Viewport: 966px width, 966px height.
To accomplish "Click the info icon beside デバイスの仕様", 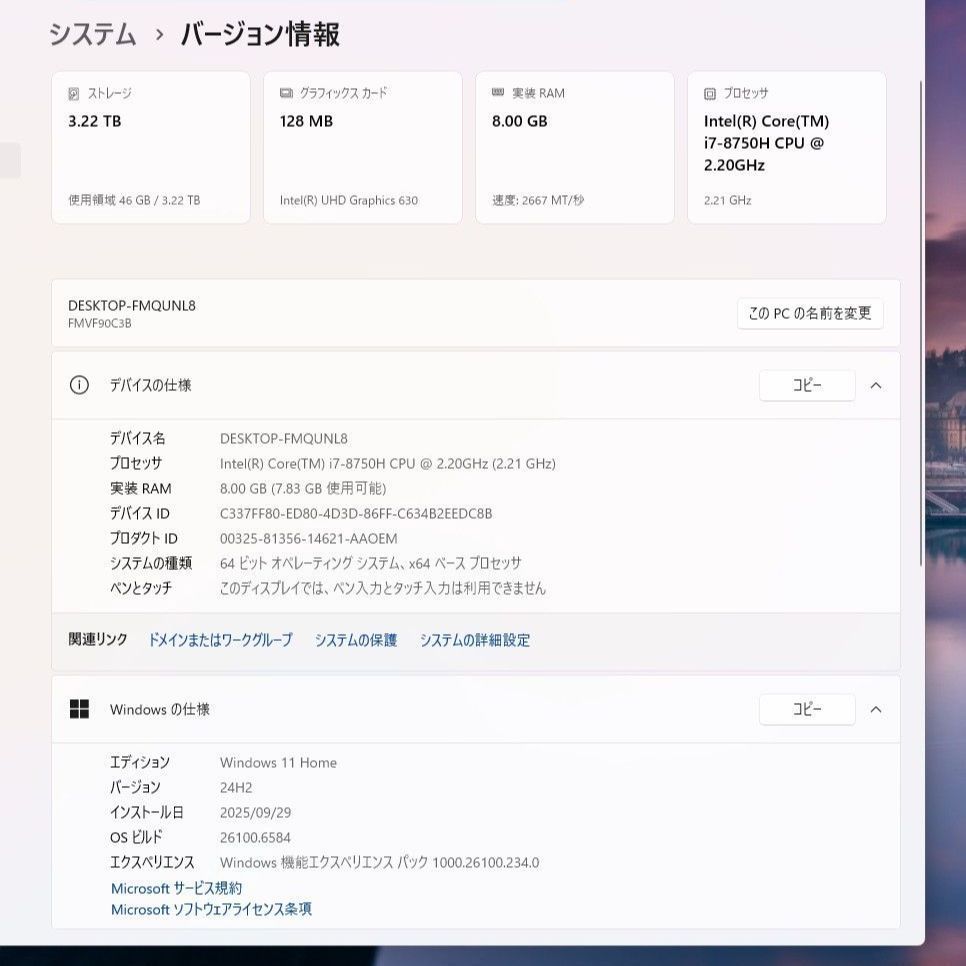I will (79, 385).
